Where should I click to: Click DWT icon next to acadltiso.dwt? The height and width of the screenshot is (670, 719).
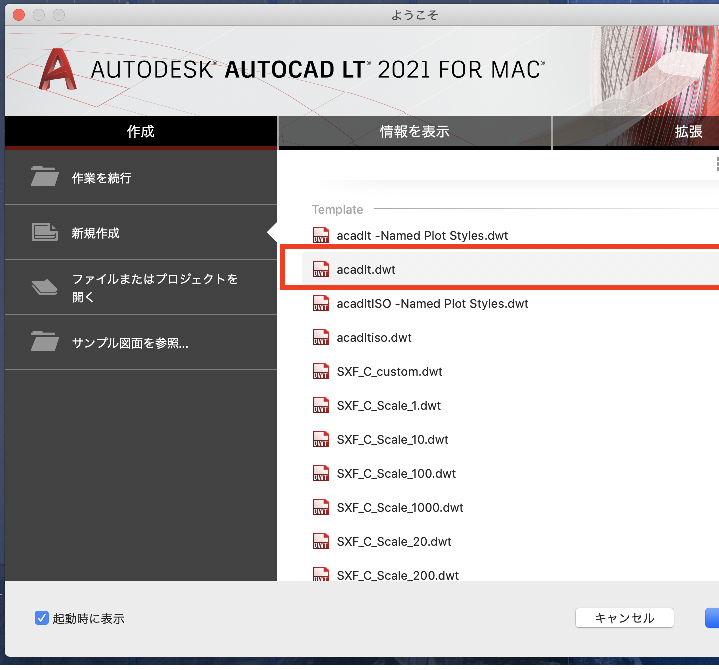[x=321, y=337]
